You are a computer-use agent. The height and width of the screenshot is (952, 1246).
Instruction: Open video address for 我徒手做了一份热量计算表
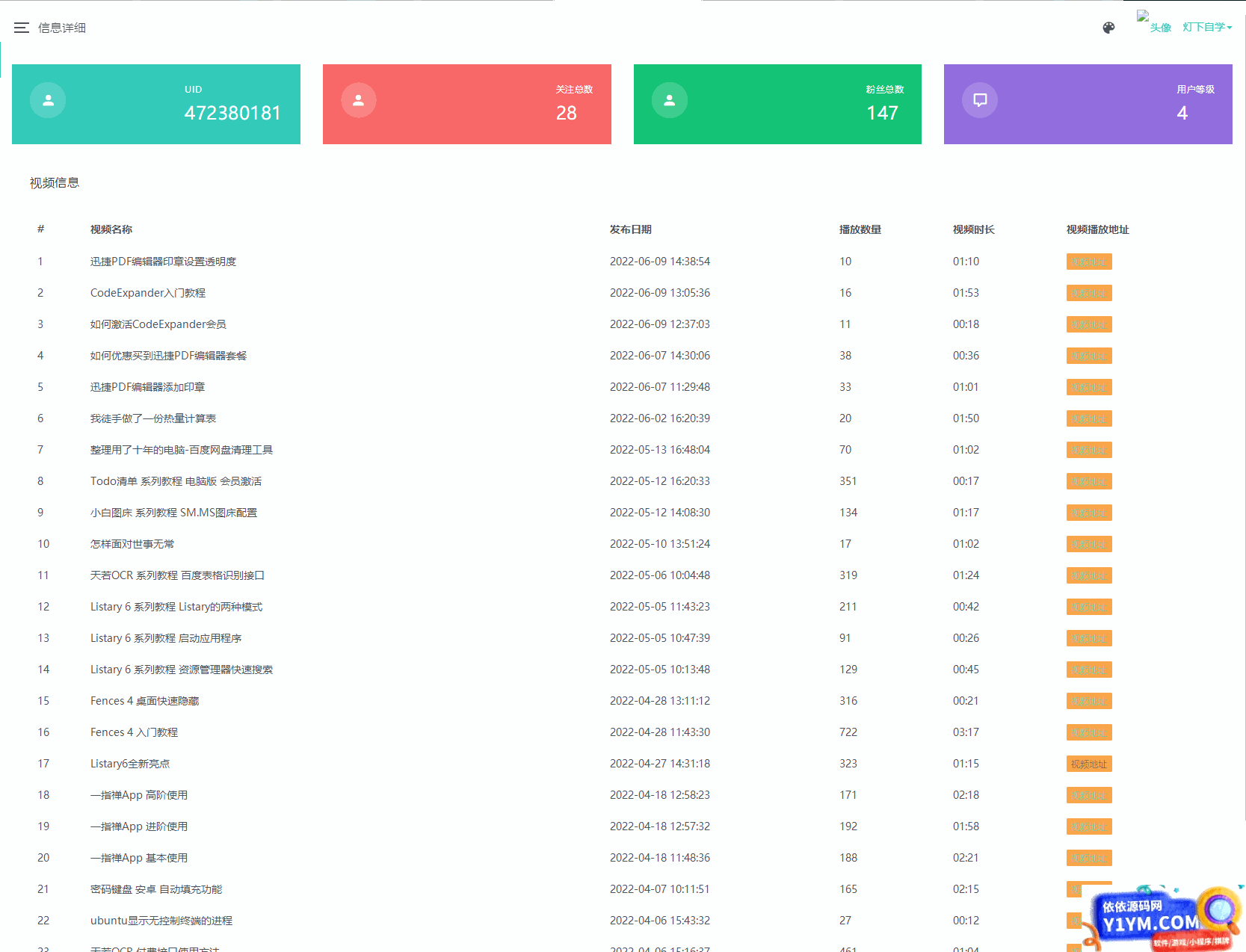[1089, 418]
